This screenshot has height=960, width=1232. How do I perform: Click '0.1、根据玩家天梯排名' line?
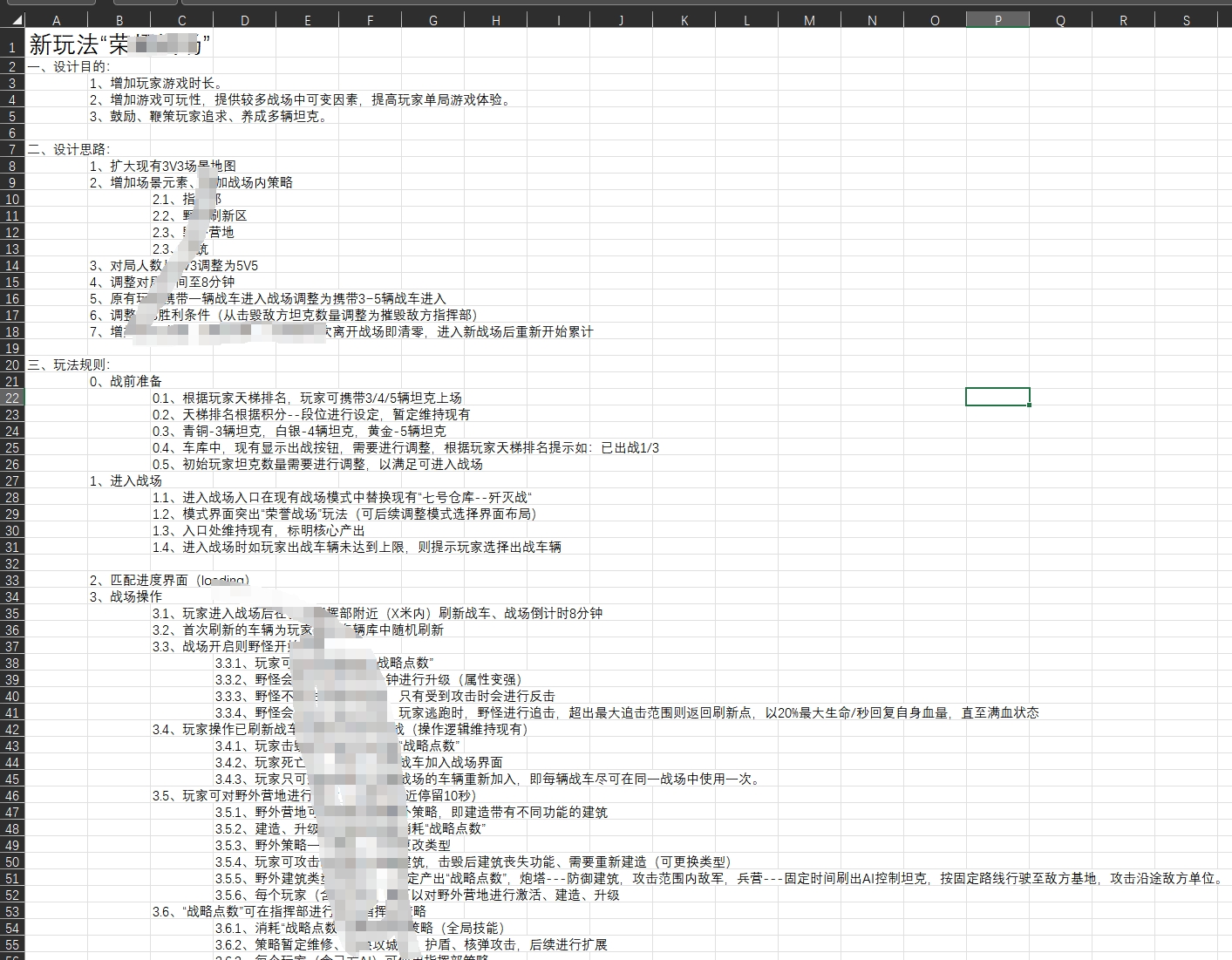(307, 398)
